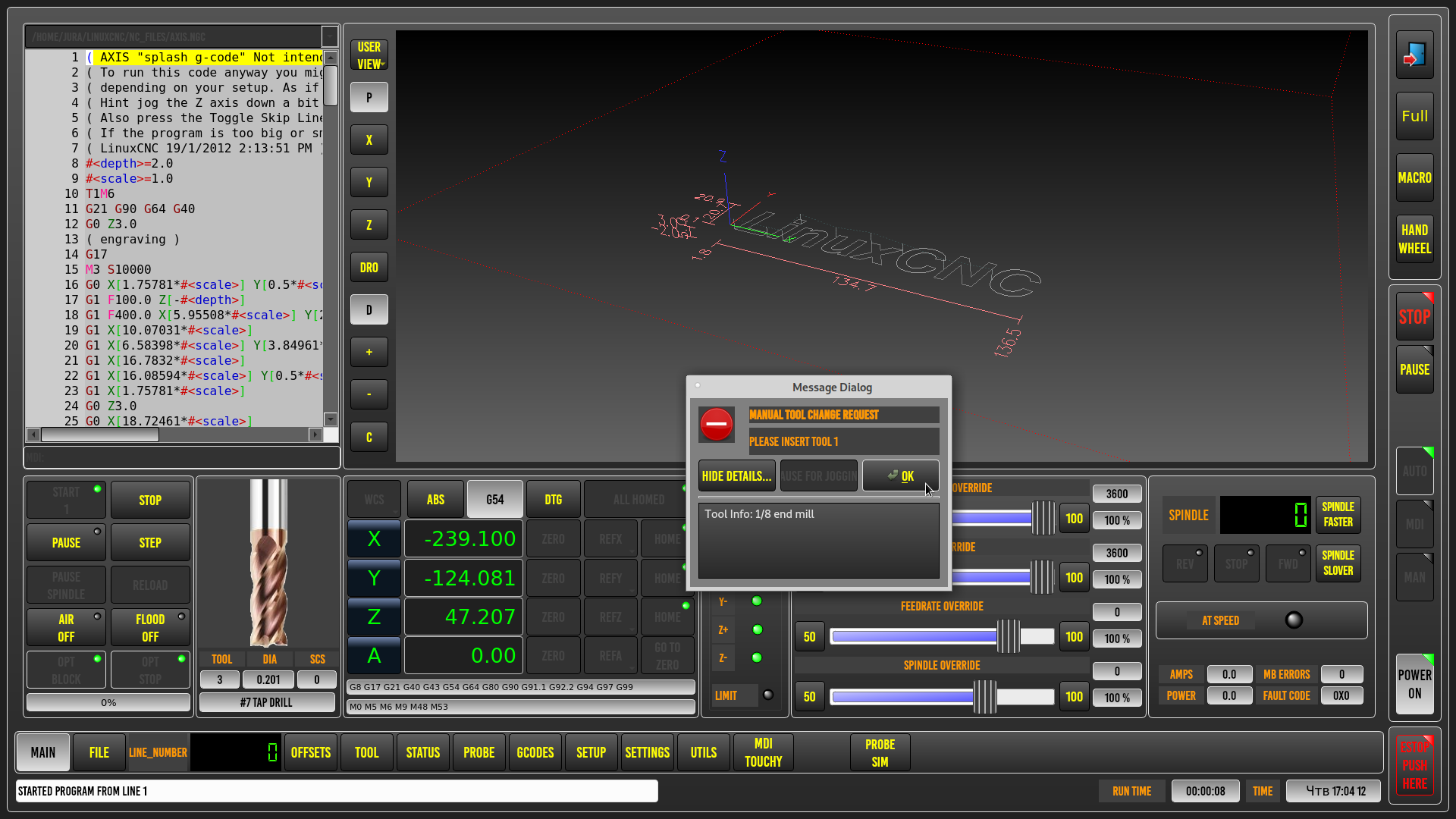The height and width of the screenshot is (819, 1456).
Task: Confirm tool change with OK button
Action: (900, 476)
